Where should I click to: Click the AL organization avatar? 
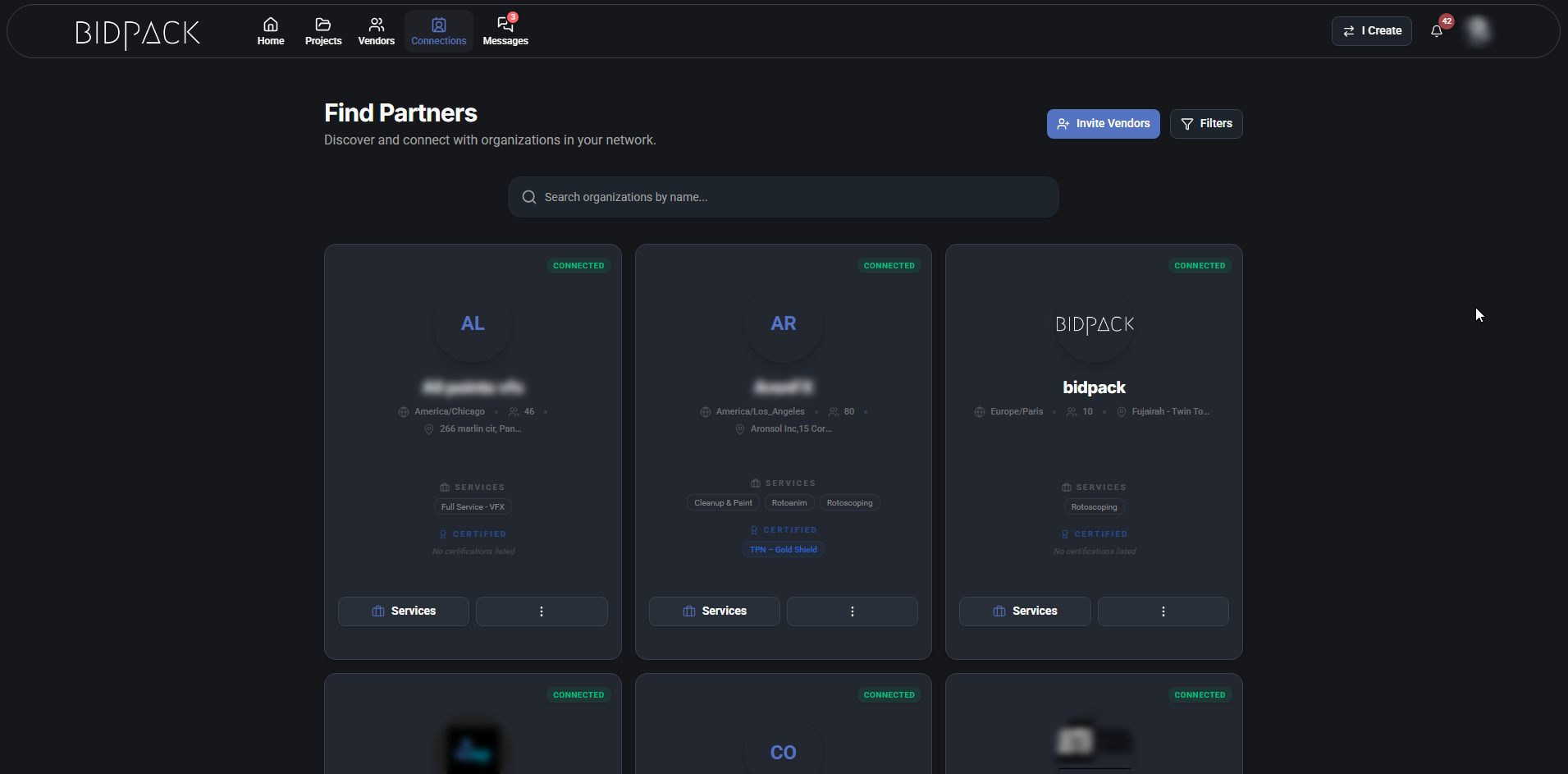pos(473,323)
